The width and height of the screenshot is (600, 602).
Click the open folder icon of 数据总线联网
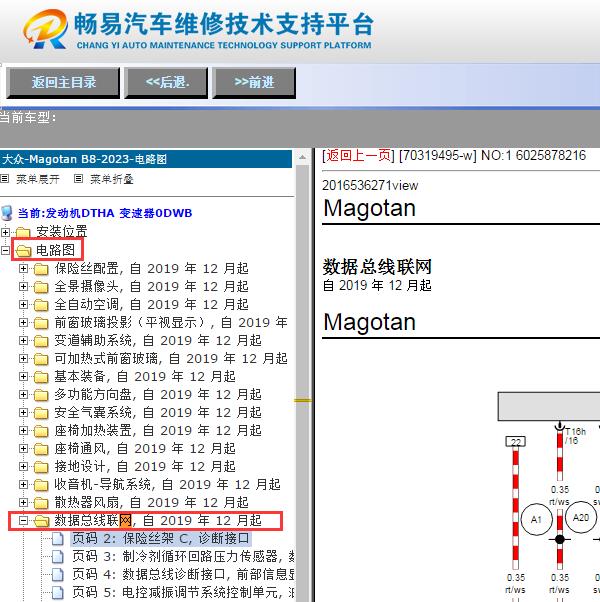tap(41, 521)
